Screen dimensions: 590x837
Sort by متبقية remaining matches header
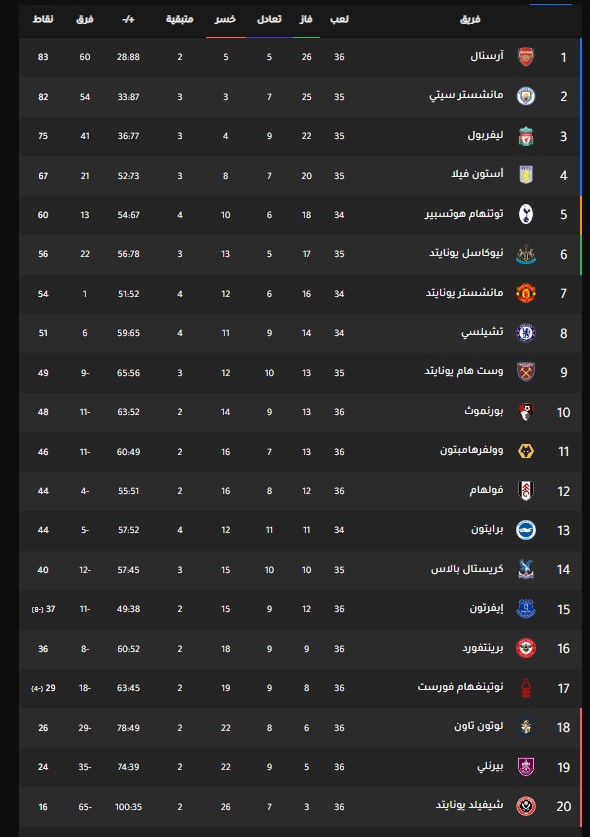pos(179,19)
